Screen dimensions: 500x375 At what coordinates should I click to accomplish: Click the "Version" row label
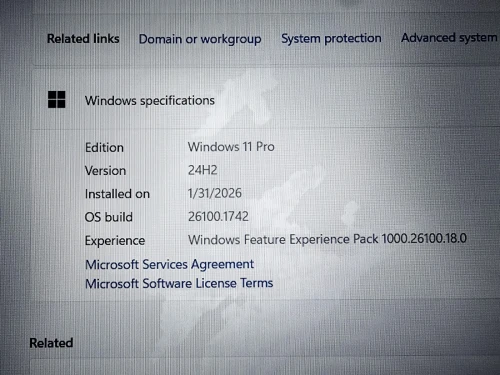pyautogui.click(x=105, y=171)
